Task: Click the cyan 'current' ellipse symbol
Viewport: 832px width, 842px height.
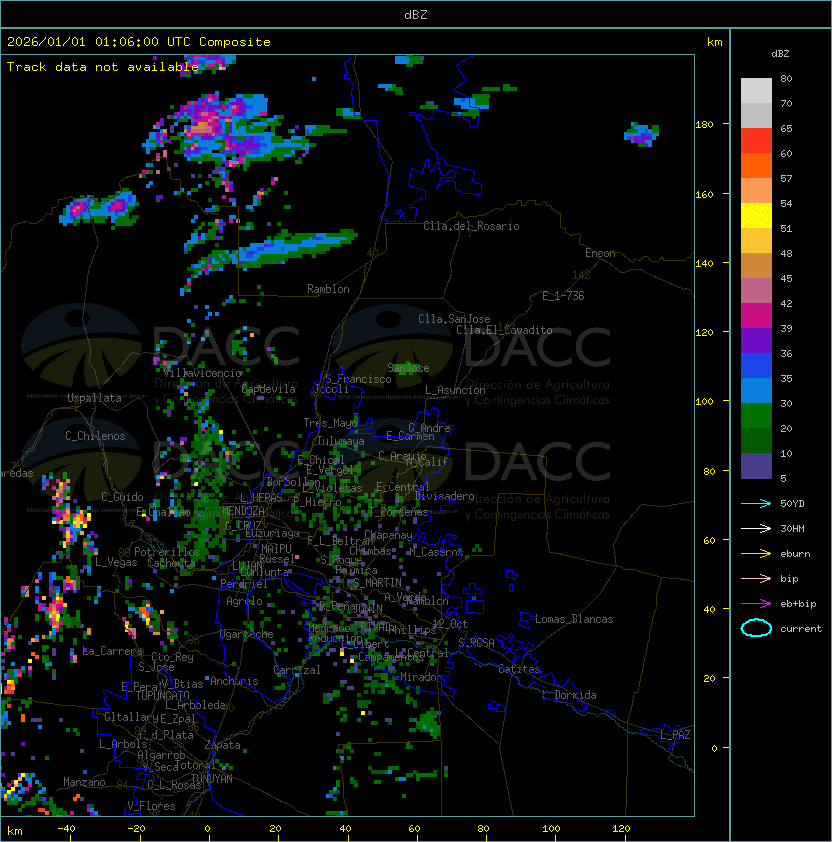Action: [x=756, y=628]
